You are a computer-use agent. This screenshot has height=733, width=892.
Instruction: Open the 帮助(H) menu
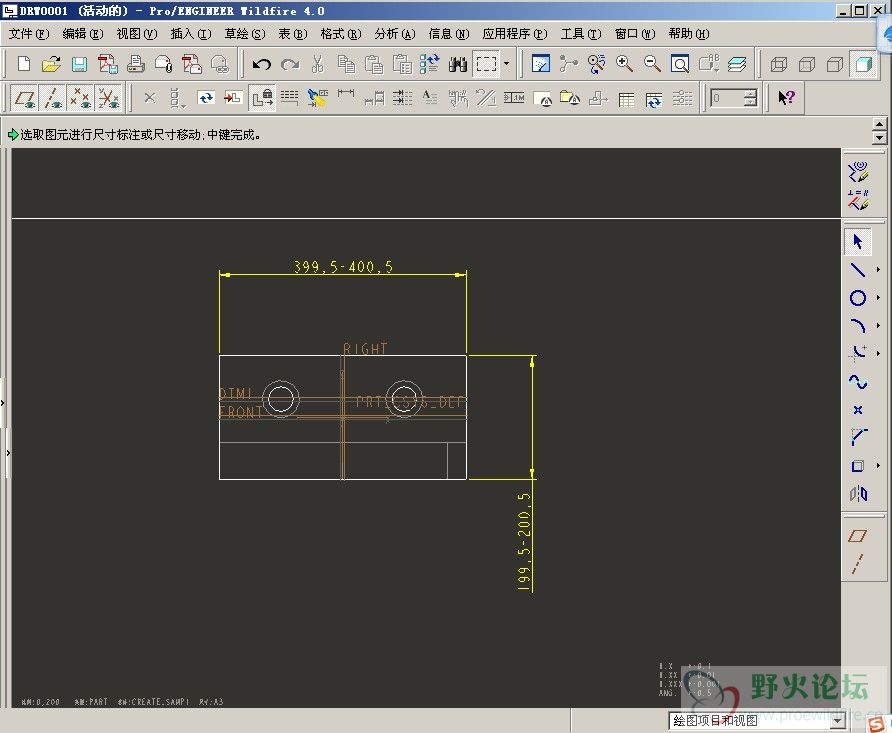pyautogui.click(x=688, y=34)
